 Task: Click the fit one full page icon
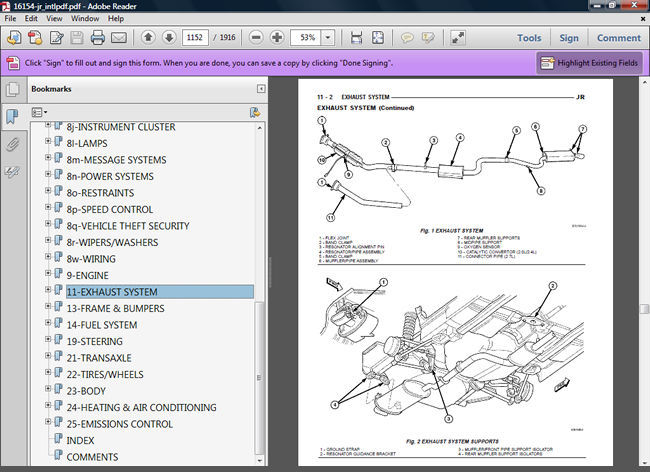tap(378, 38)
